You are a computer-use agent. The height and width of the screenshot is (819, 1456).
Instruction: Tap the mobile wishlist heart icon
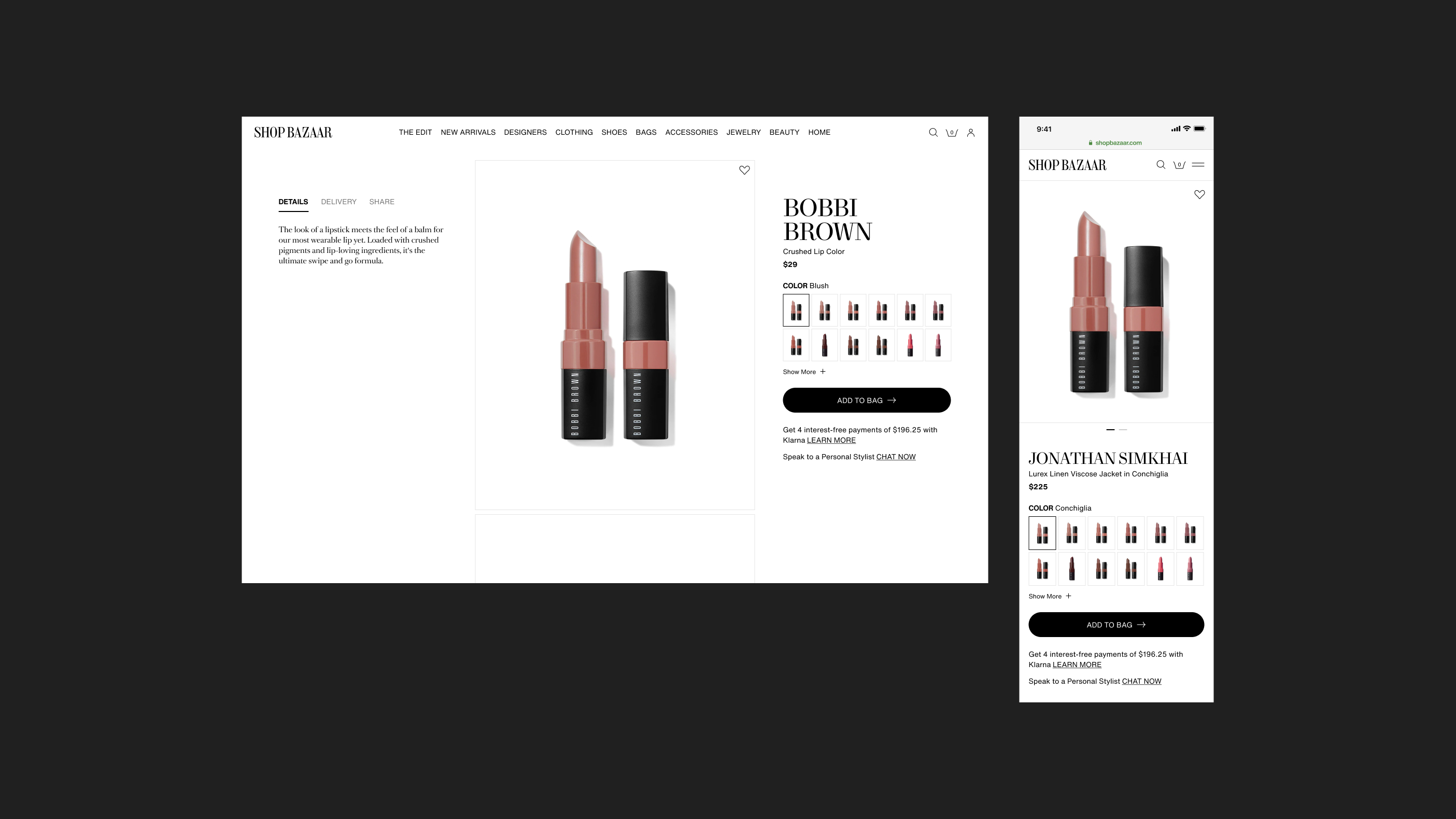pos(1199,194)
